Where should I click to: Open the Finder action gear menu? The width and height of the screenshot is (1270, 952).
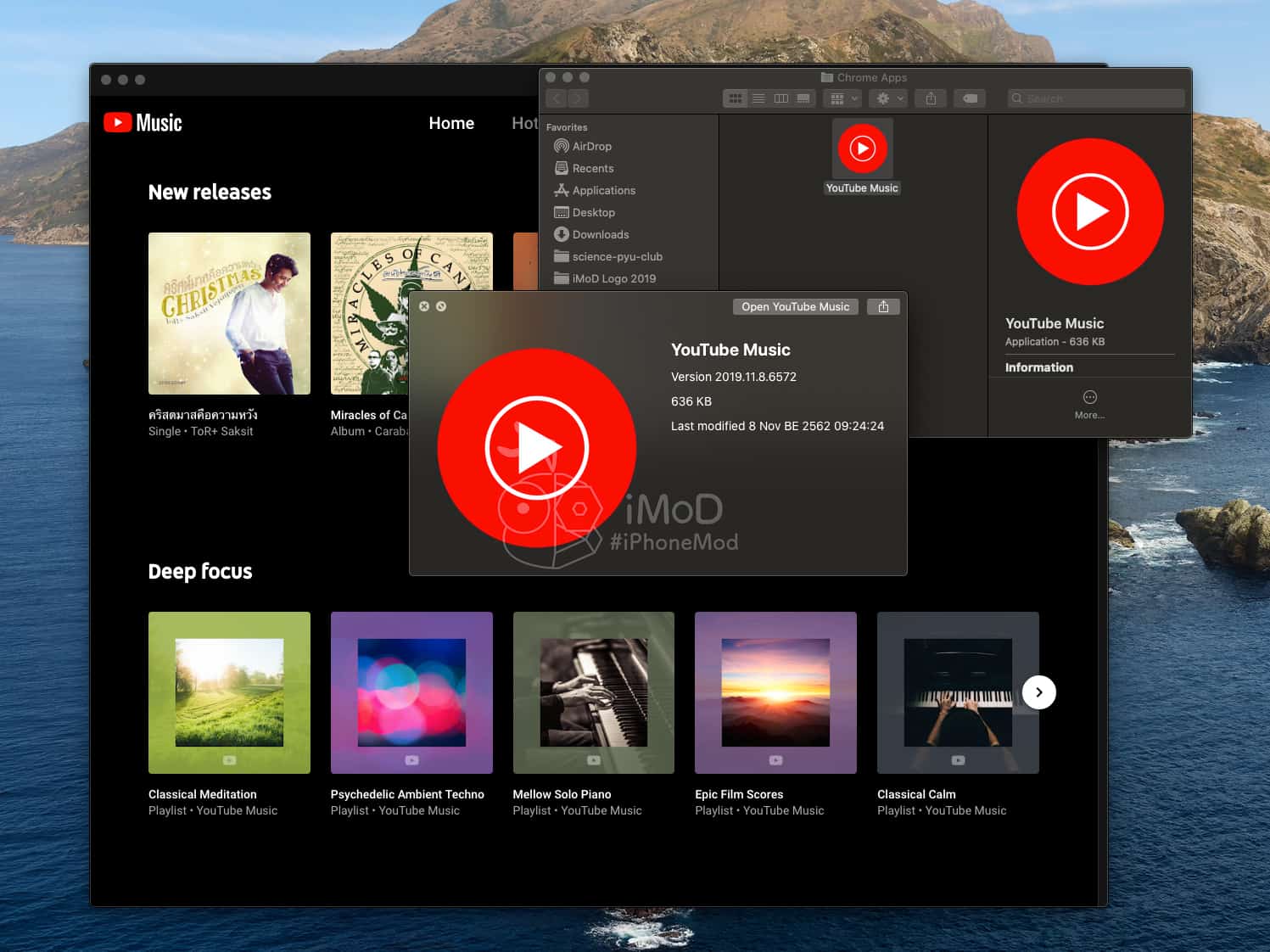889,98
